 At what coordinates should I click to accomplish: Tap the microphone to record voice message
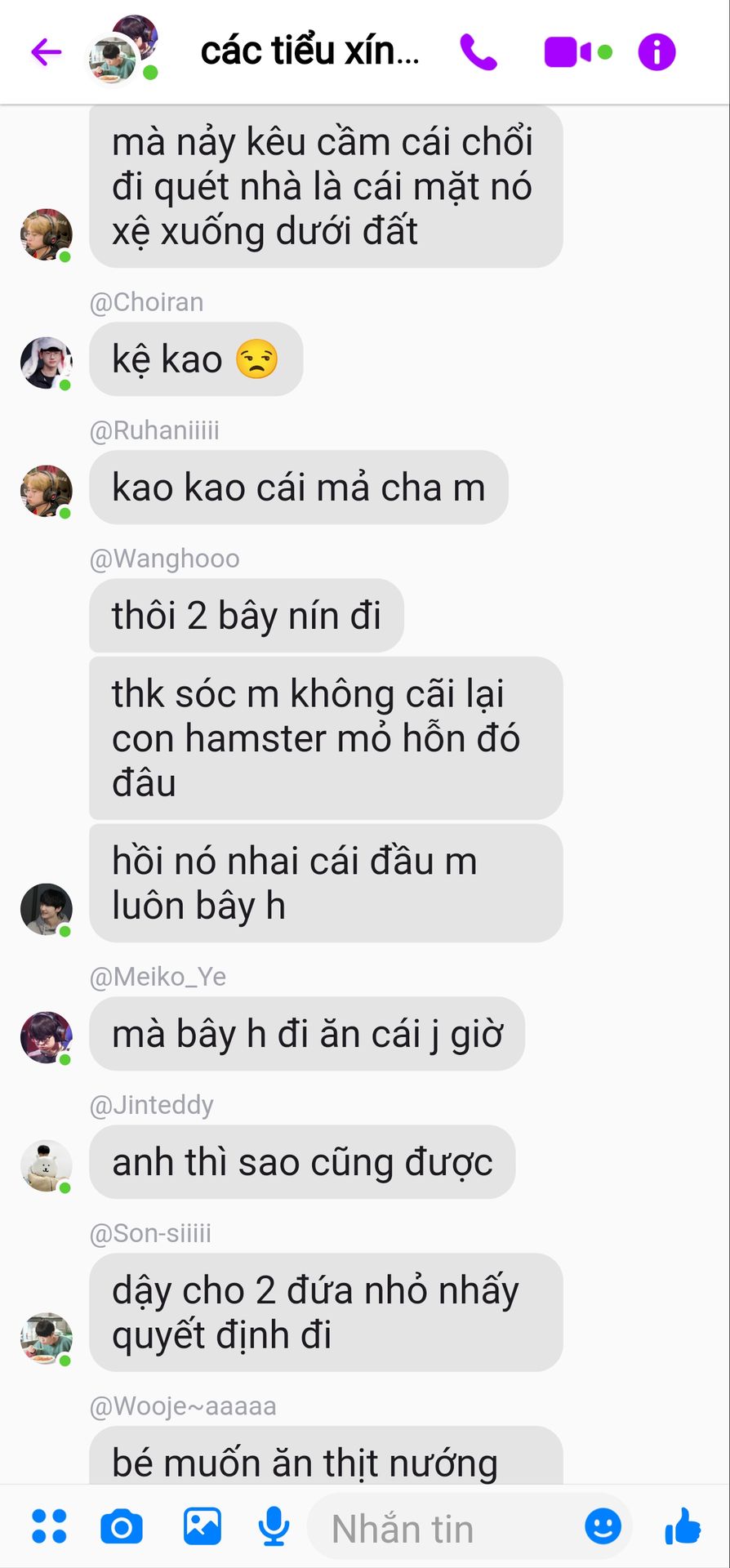click(274, 1526)
